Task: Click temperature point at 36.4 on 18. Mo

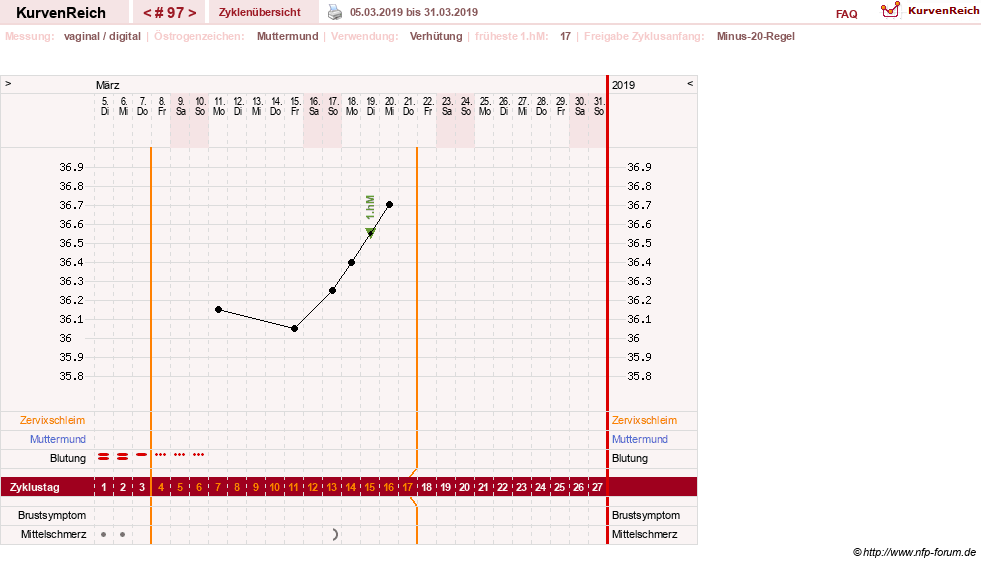Action: click(352, 262)
